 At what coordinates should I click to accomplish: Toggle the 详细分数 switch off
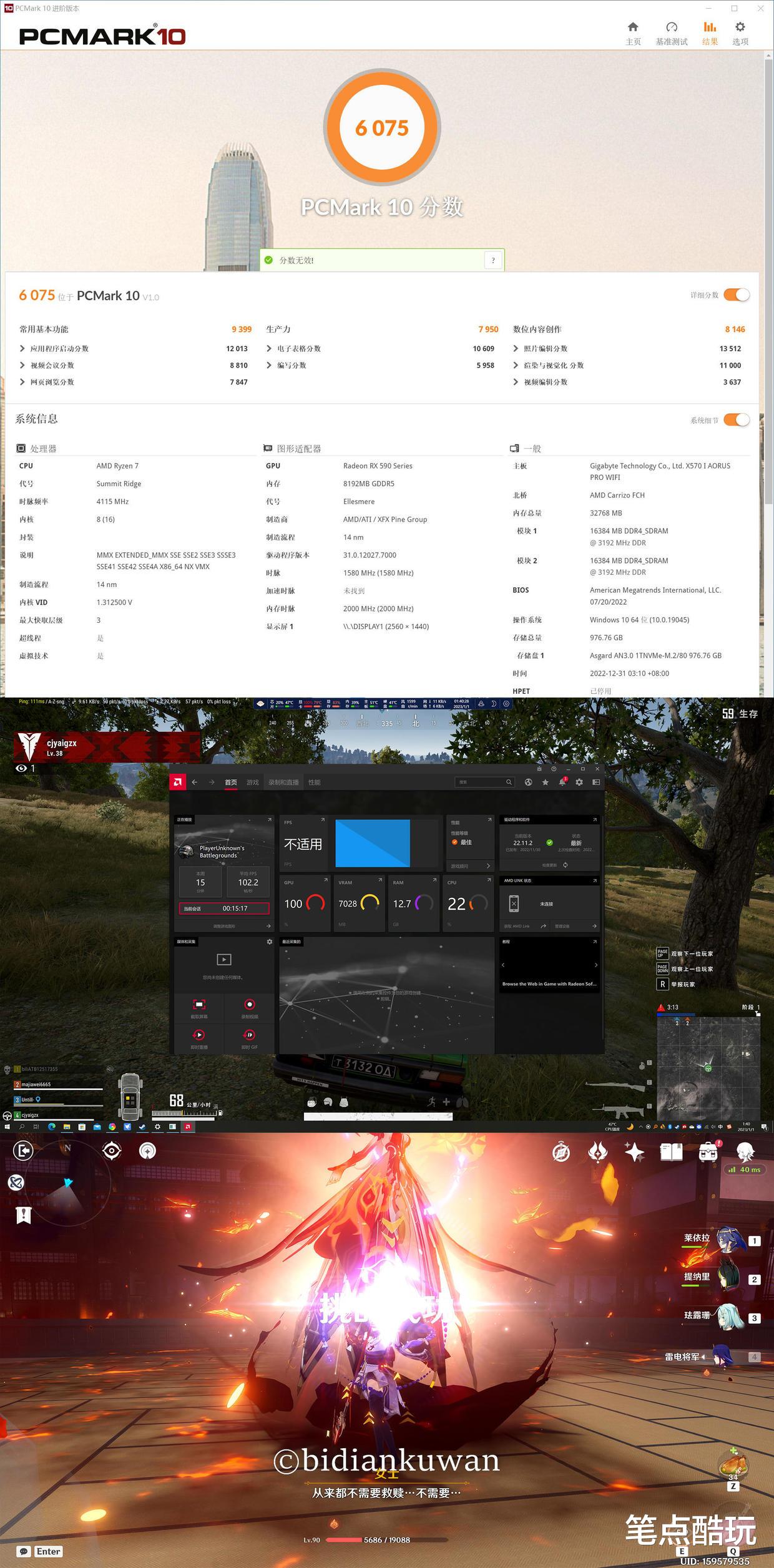click(x=737, y=295)
